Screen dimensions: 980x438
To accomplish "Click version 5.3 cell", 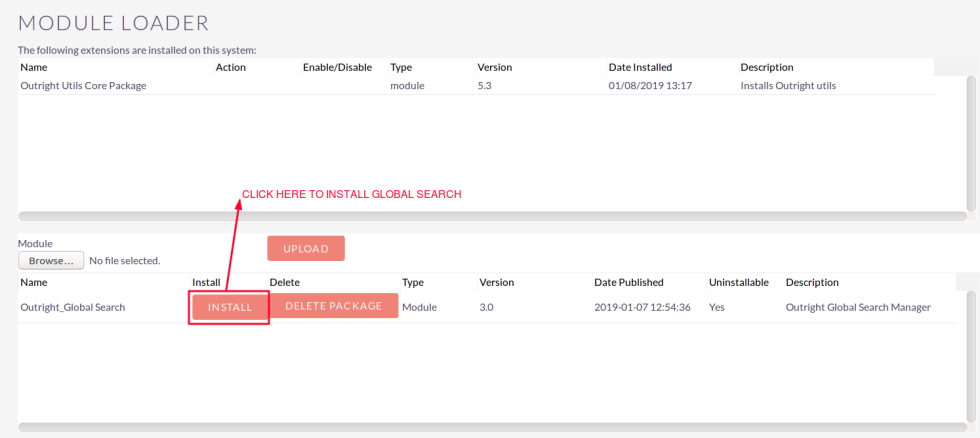I will pyautogui.click(x=484, y=86).
